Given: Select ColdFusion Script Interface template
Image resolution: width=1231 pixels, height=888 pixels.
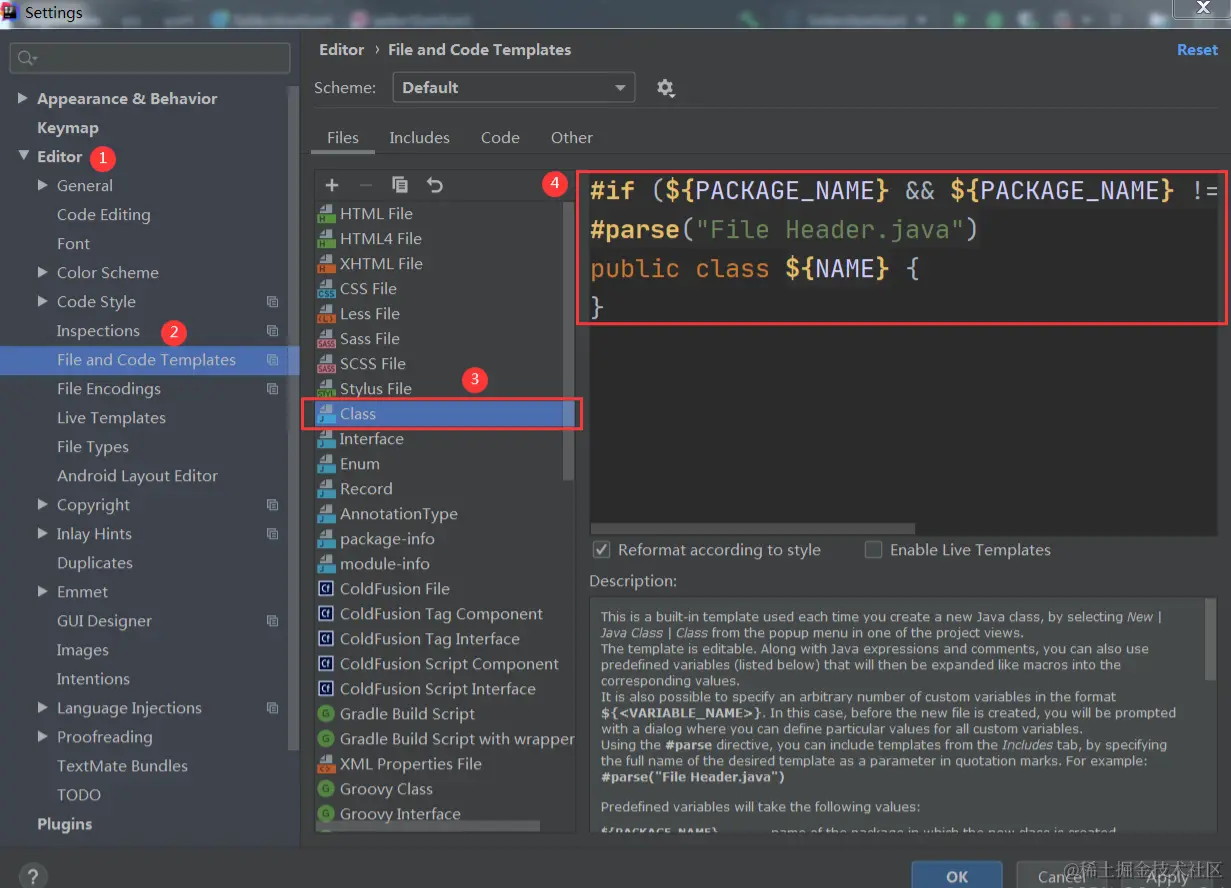Looking at the screenshot, I should pyautogui.click(x=438, y=689).
